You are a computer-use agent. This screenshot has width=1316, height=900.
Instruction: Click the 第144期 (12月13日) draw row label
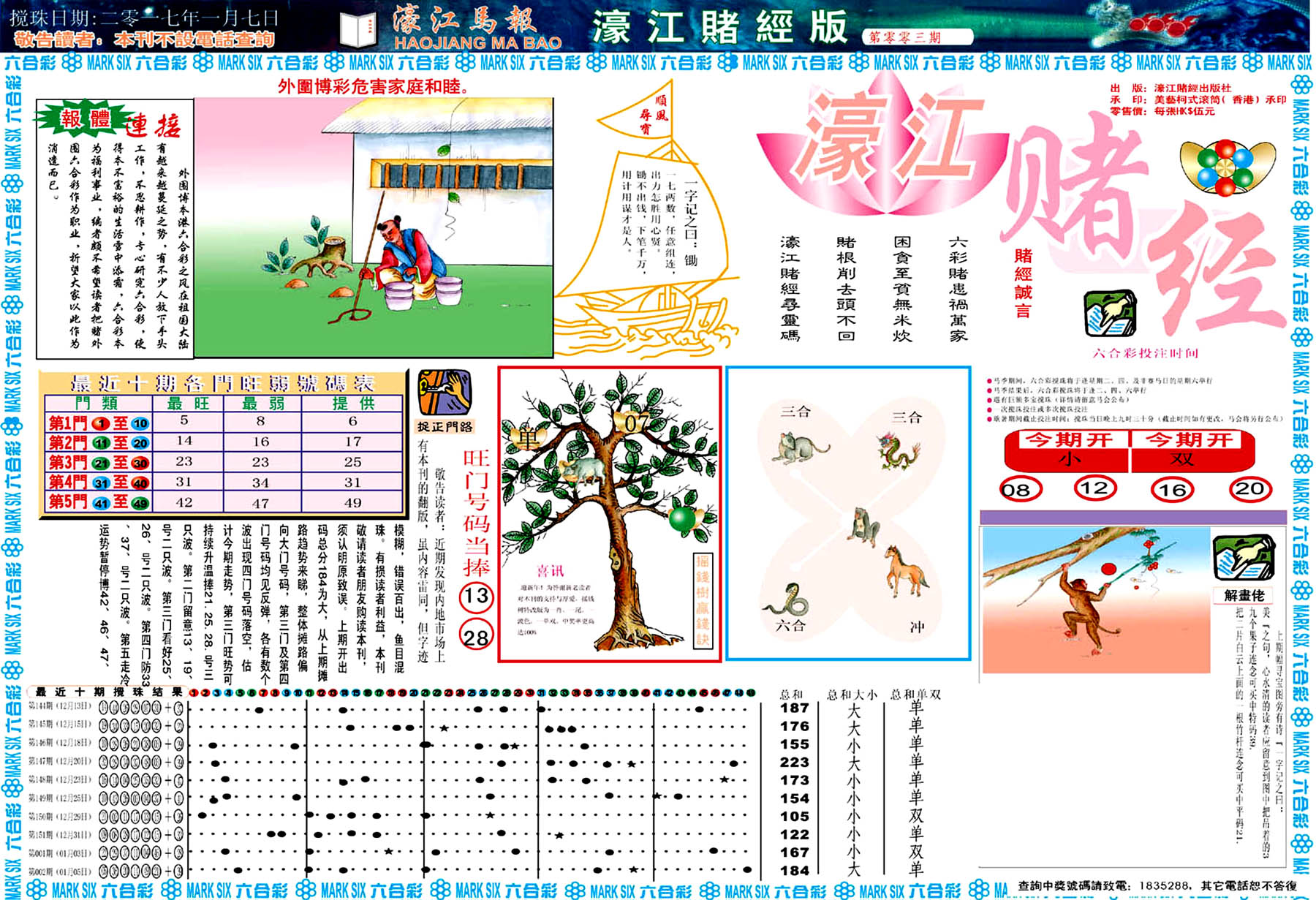point(61,707)
